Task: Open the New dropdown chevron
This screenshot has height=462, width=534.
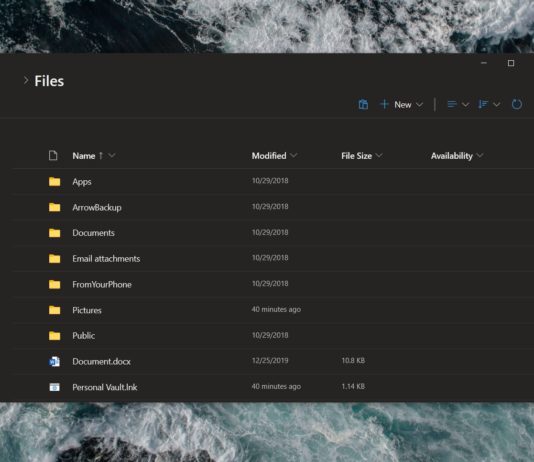Action: tap(420, 105)
